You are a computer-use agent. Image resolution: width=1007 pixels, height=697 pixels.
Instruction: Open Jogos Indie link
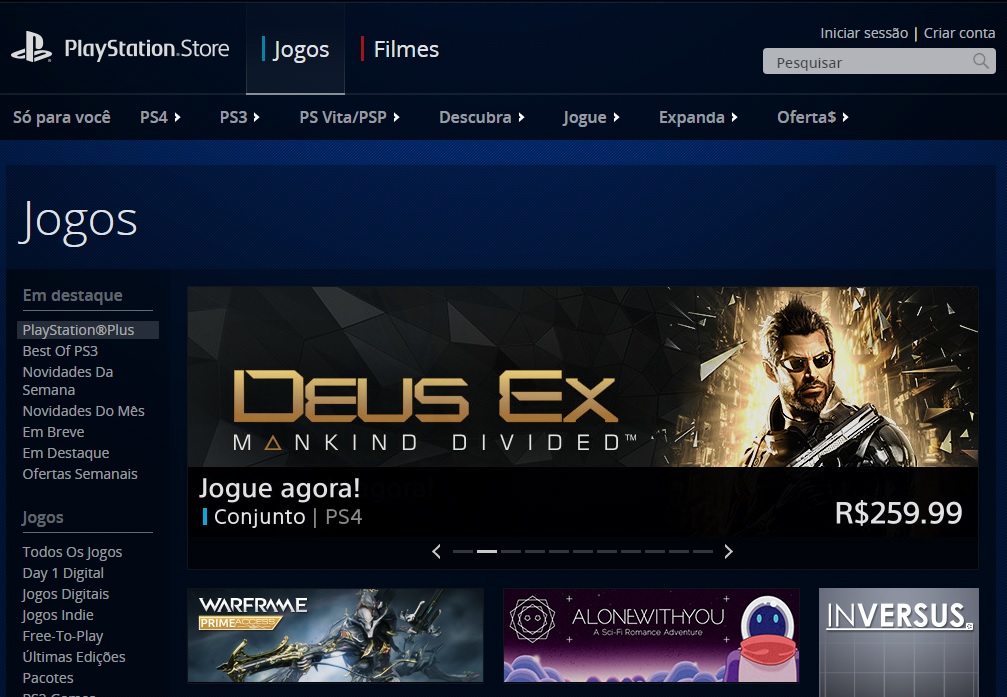tap(58, 615)
